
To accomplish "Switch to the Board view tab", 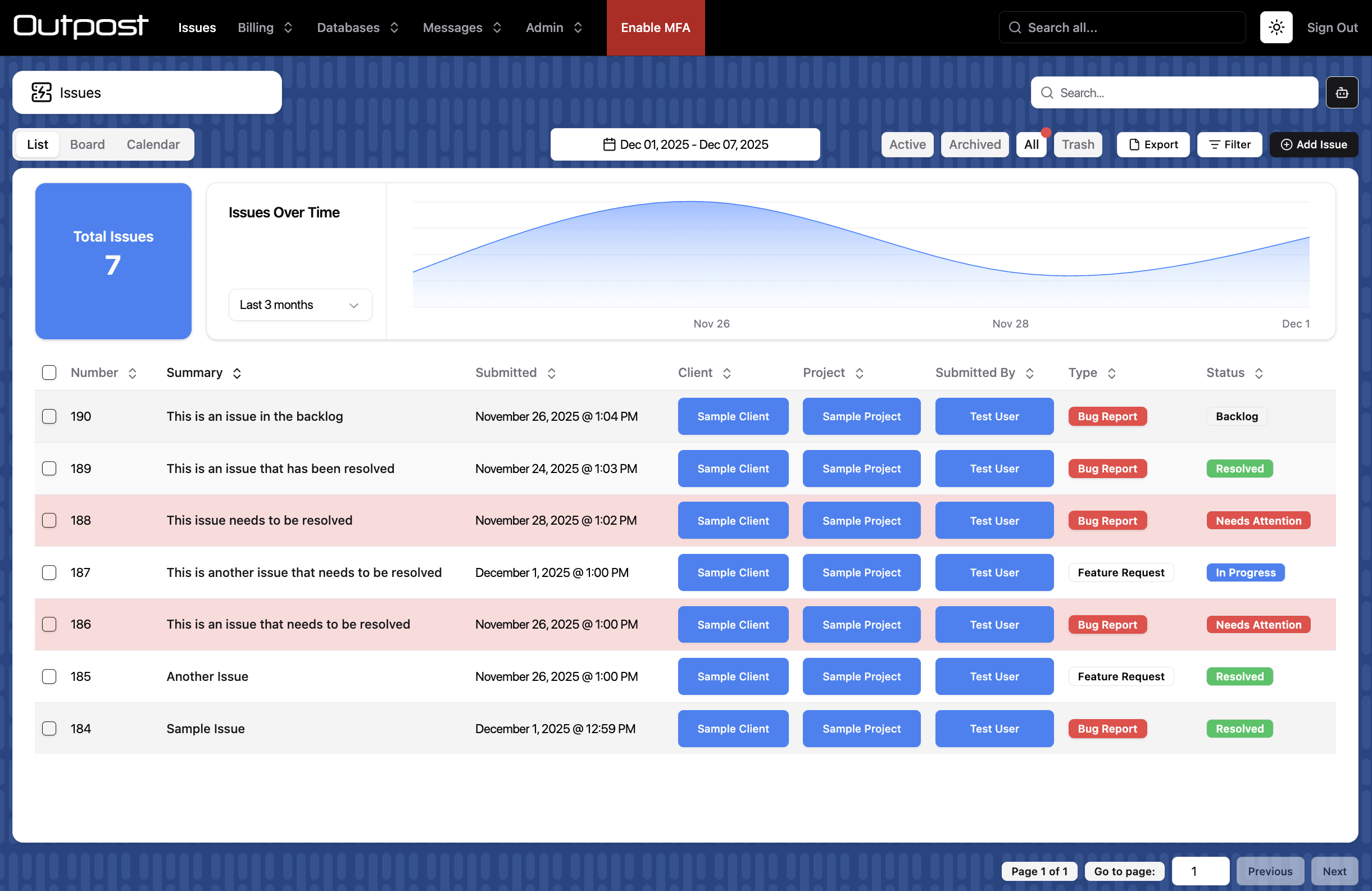I will tap(87, 144).
